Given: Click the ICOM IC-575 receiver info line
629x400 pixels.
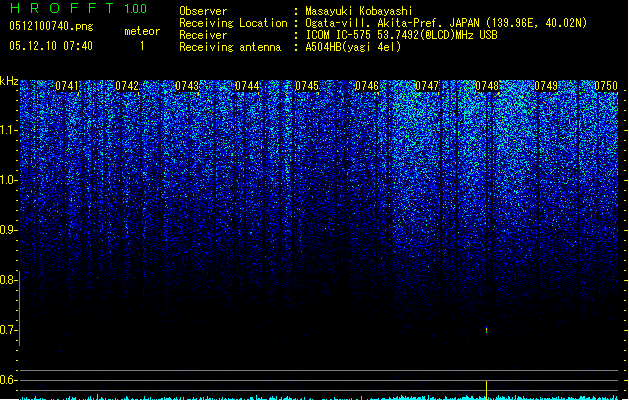Looking at the screenshot, I should pyautogui.click(x=401, y=35).
